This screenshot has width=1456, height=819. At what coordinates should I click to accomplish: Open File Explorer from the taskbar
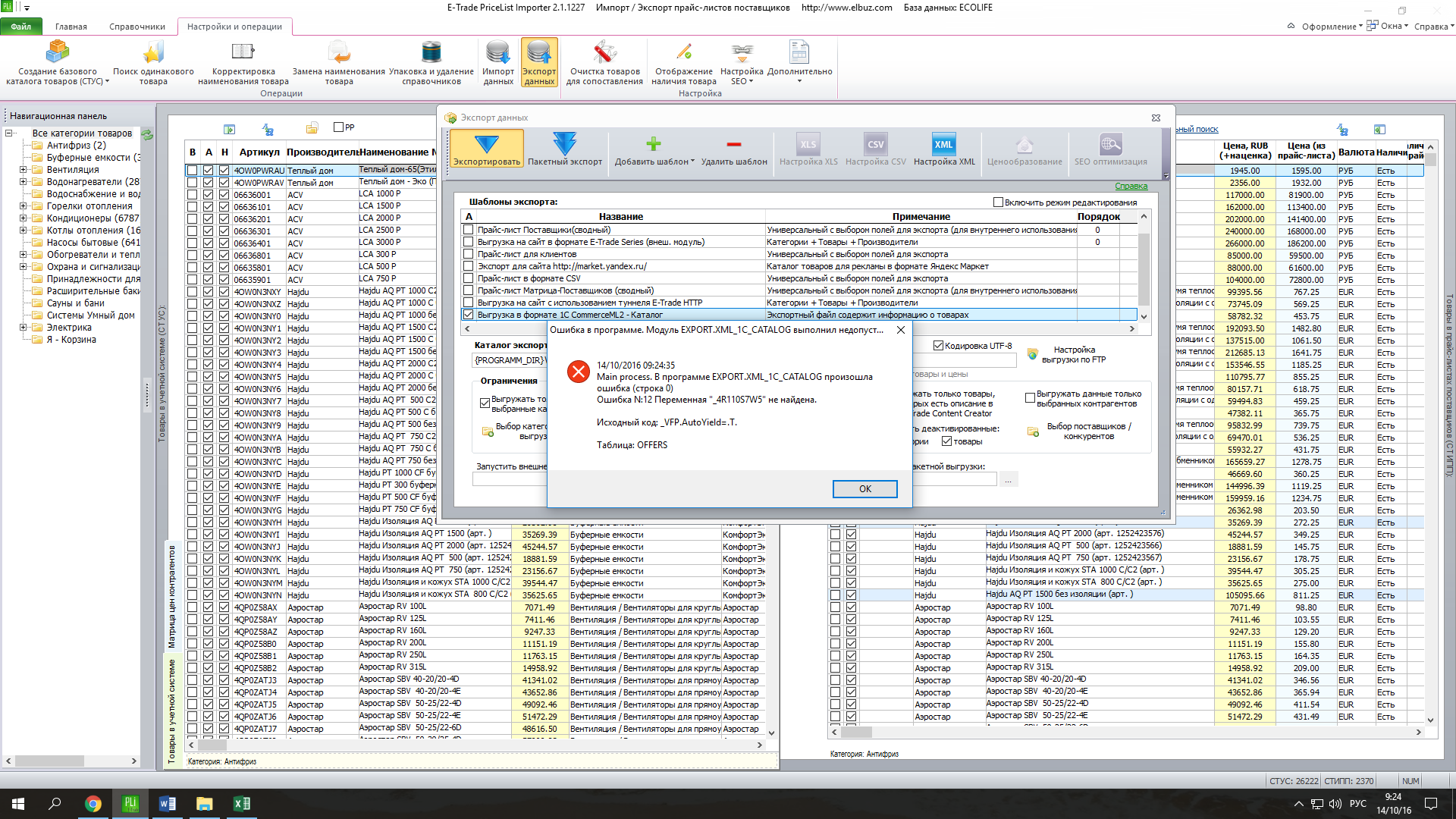[x=204, y=804]
